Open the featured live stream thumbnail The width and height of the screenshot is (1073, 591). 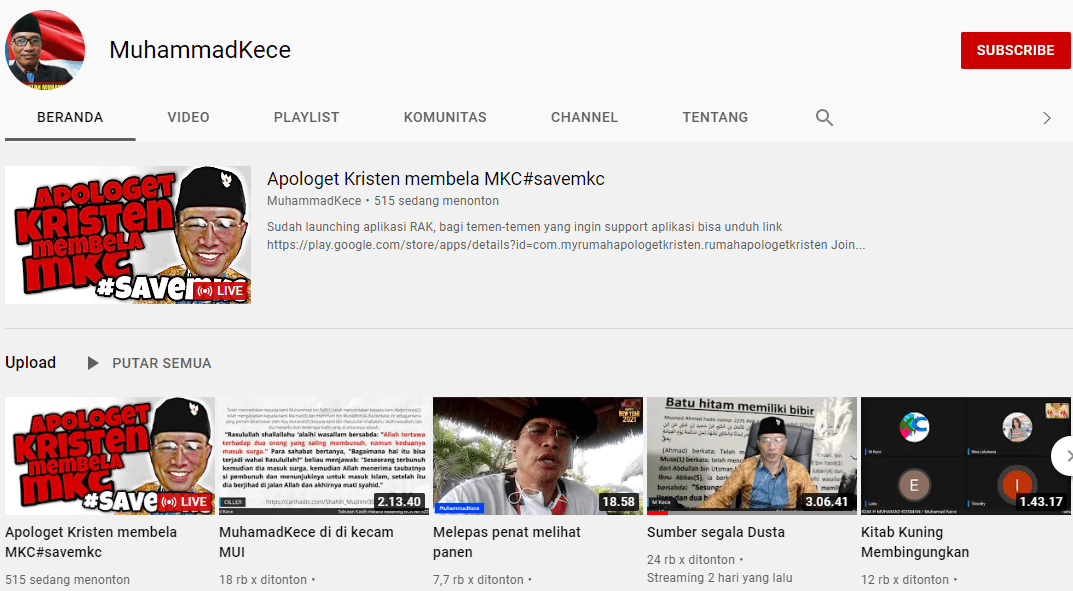click(x=128, y=235)
